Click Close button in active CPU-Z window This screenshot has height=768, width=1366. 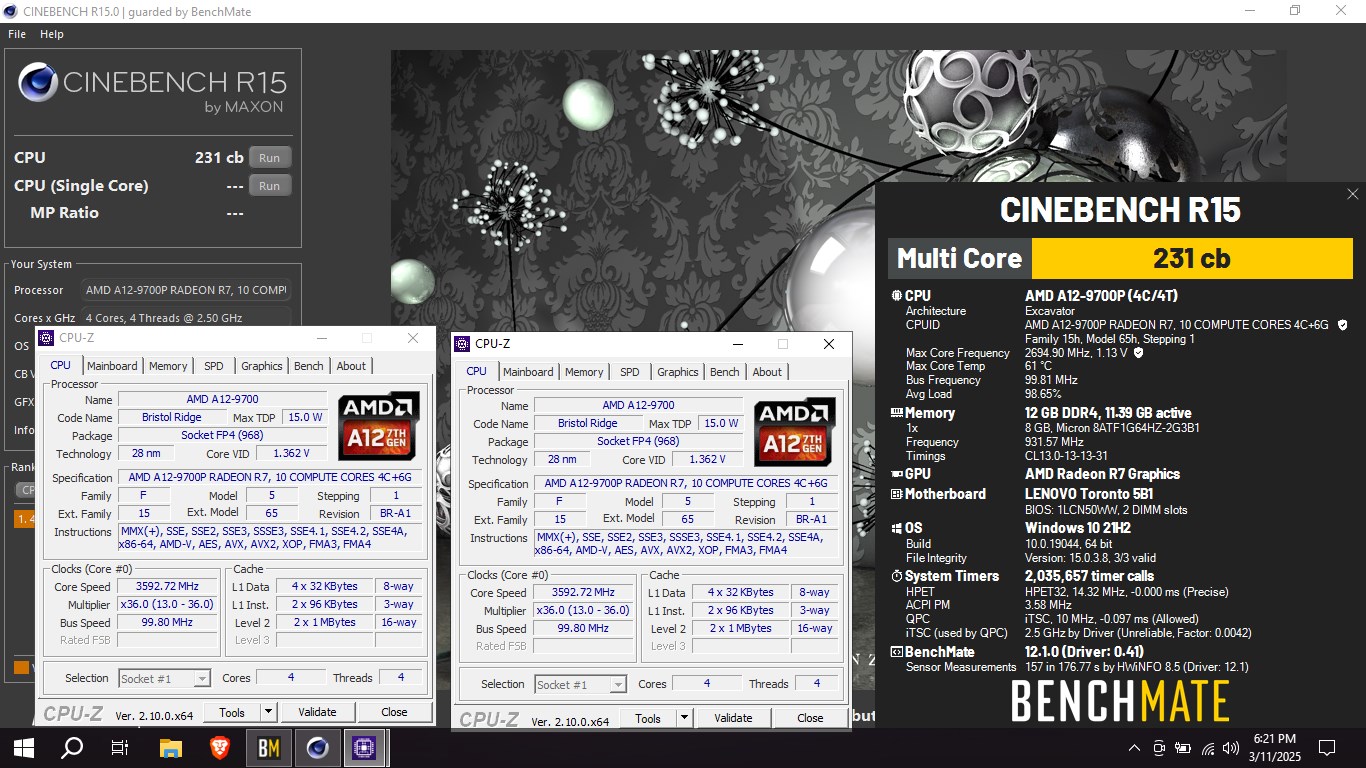pyautogui.click(x=810, y=718)
